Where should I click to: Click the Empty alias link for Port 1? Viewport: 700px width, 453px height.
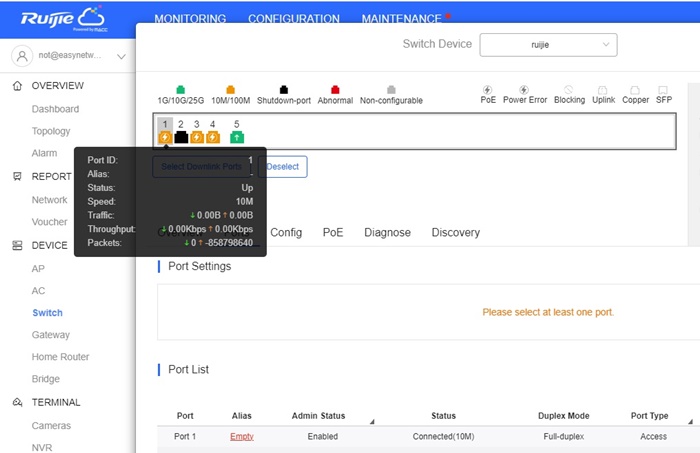(x=242, y=437)
